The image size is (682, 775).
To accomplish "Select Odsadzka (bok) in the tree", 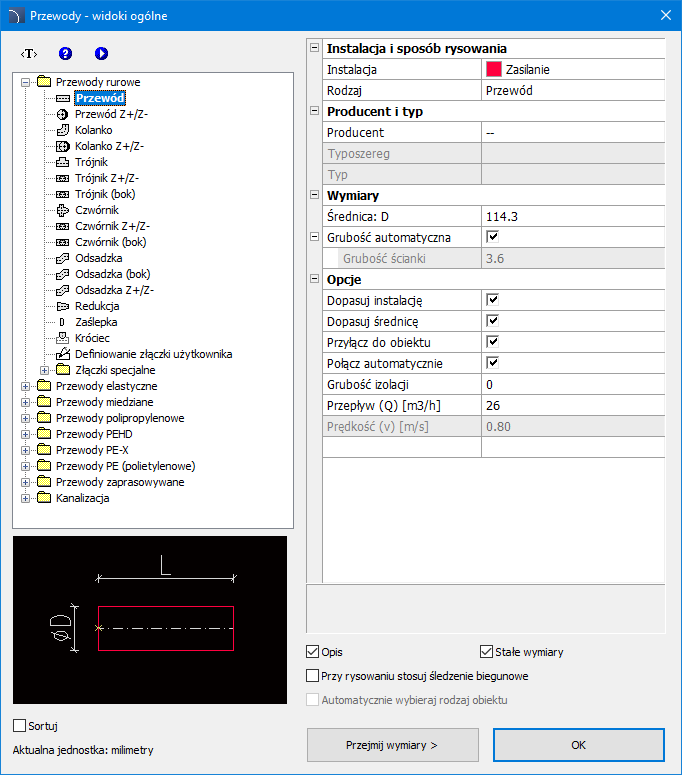I will (x=112, y=274).
